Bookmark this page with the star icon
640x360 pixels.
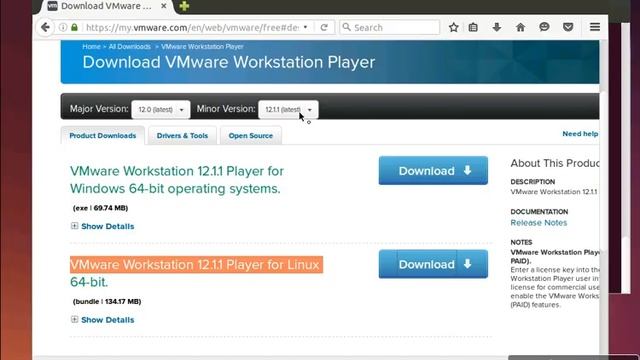click(453, 27)
